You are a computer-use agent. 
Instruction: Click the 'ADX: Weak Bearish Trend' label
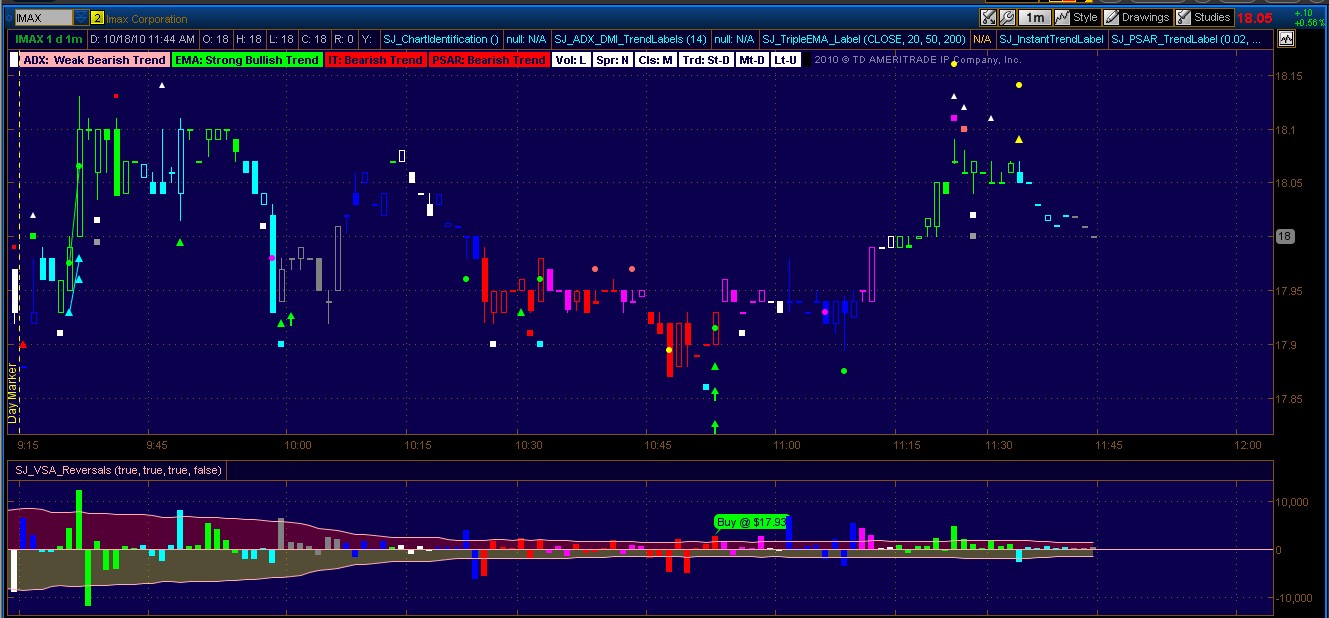[x=94, y=60]
